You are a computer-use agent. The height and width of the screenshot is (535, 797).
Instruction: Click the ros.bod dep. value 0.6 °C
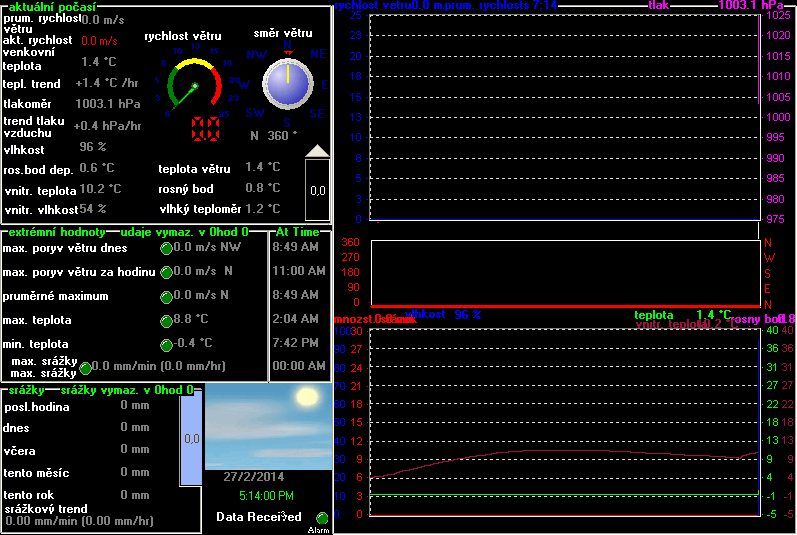(x=97, y=168)
